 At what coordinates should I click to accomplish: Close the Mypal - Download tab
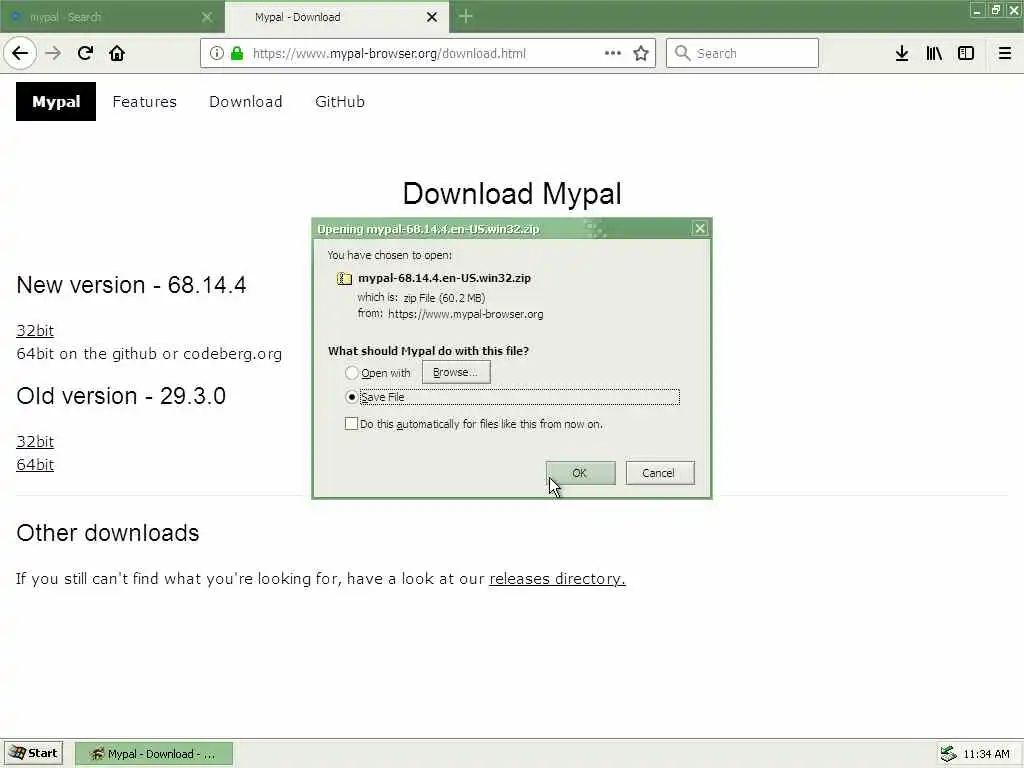[432, 17]
